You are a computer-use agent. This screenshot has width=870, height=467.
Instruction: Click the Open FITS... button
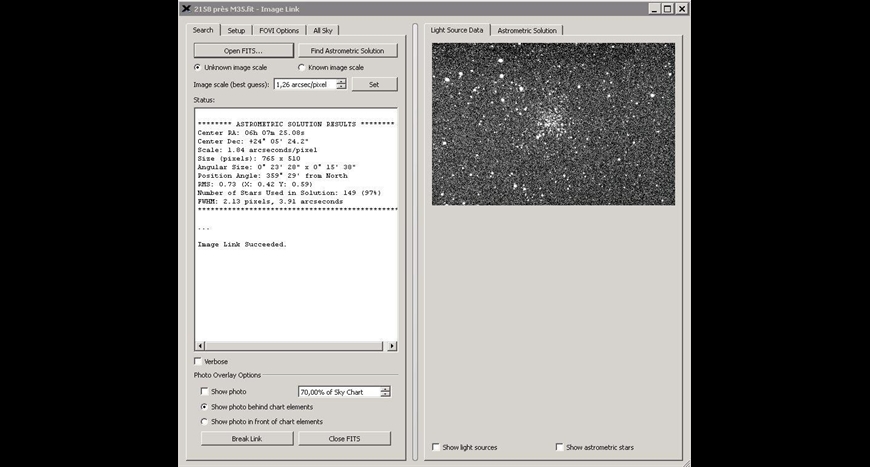pos(243,50)
